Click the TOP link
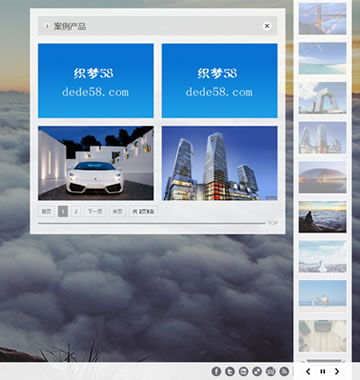The height and width of the screenshot is (380, 360). (x=272, y=223)
